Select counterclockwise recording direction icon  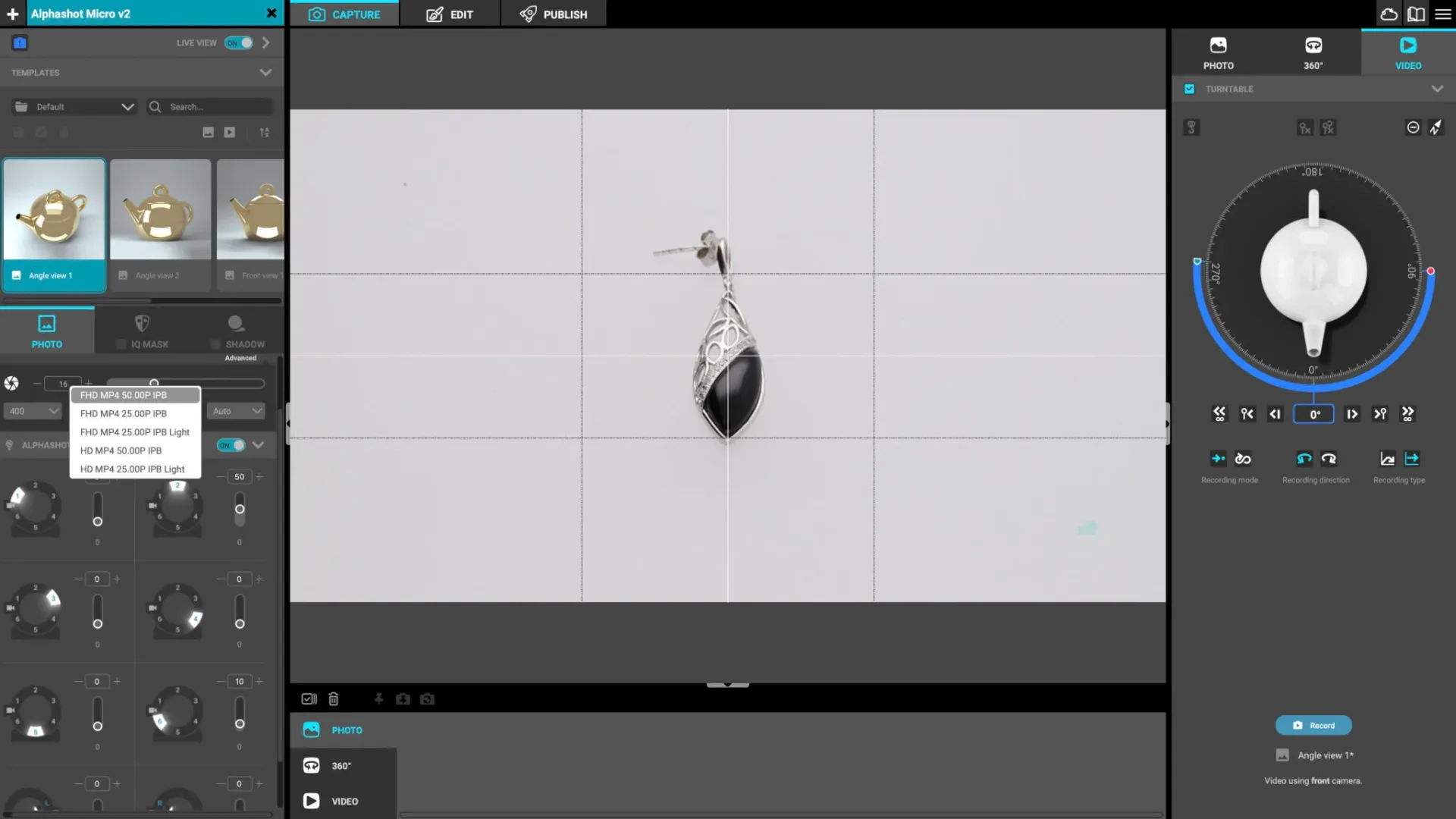pyautogui.click(x=1304, y=459)
